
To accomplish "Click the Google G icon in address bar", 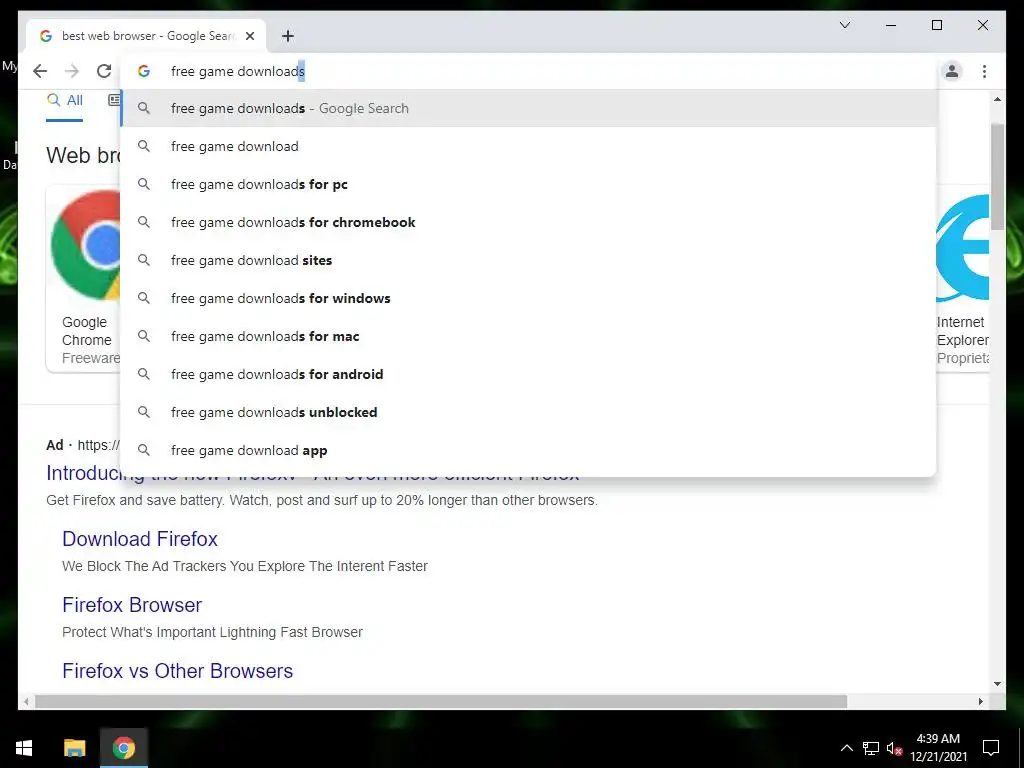I will coord(144,71).
